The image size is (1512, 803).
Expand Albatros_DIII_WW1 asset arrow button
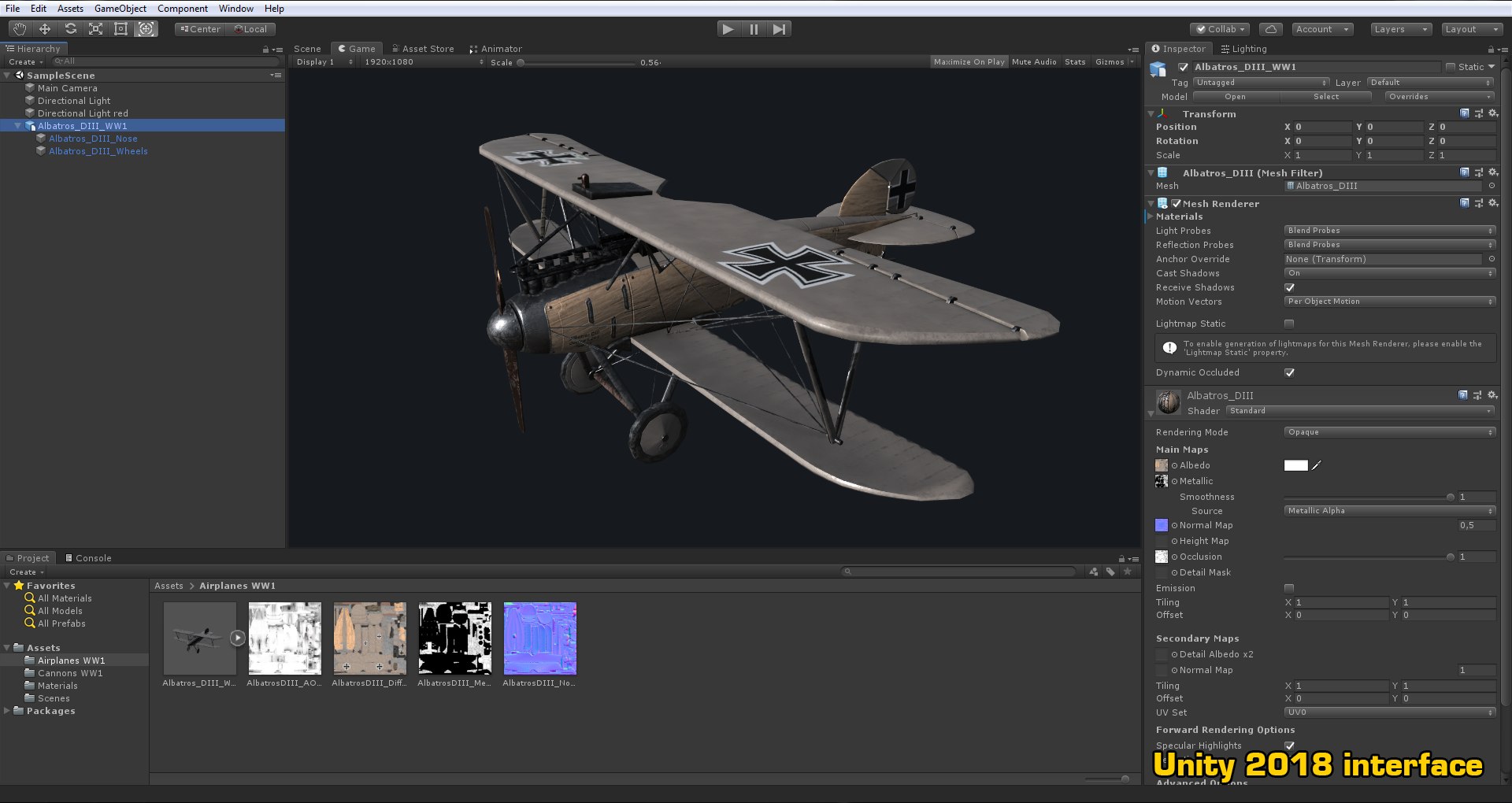(x=238, y=638)
